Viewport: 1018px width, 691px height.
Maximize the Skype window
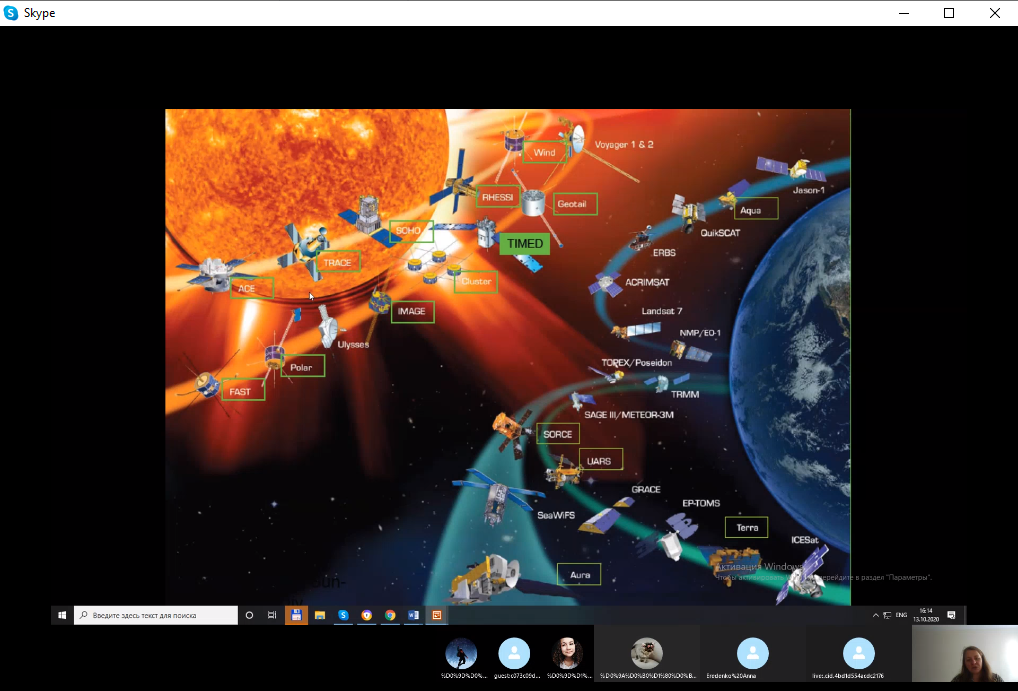click(949, 13)
